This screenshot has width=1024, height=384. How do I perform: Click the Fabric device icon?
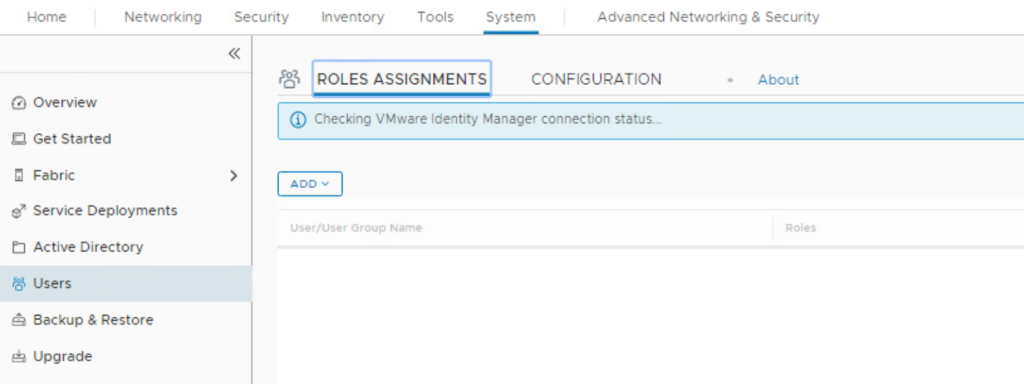[19, 176]
